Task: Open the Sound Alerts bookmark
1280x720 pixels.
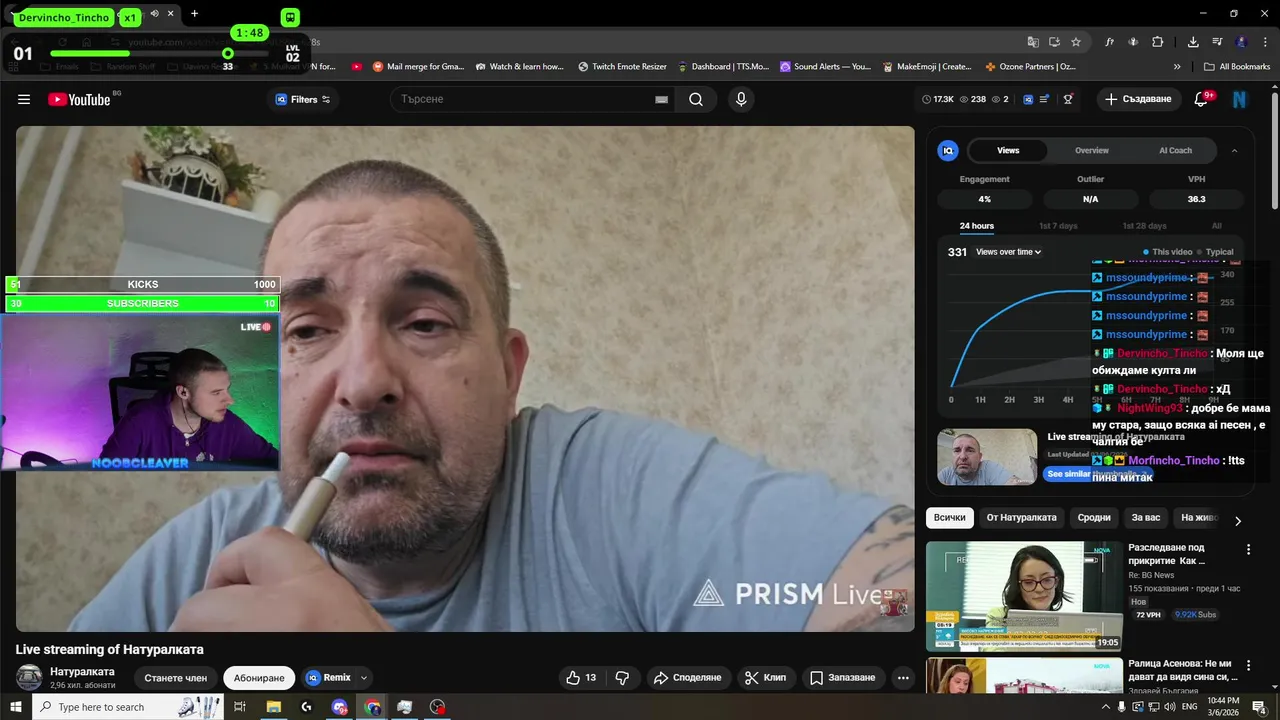Action: (x=827, y=67)
